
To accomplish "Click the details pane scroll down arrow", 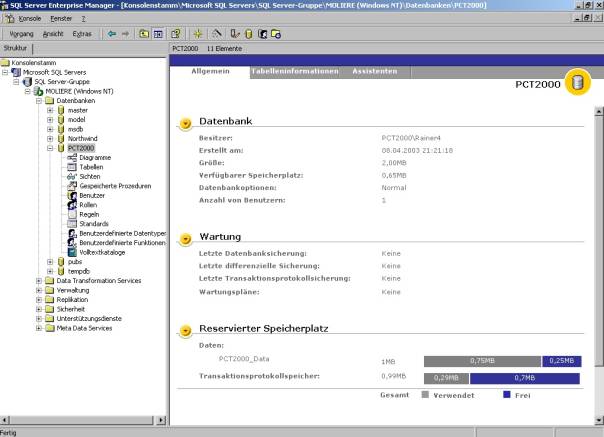I will coord(599,420).
